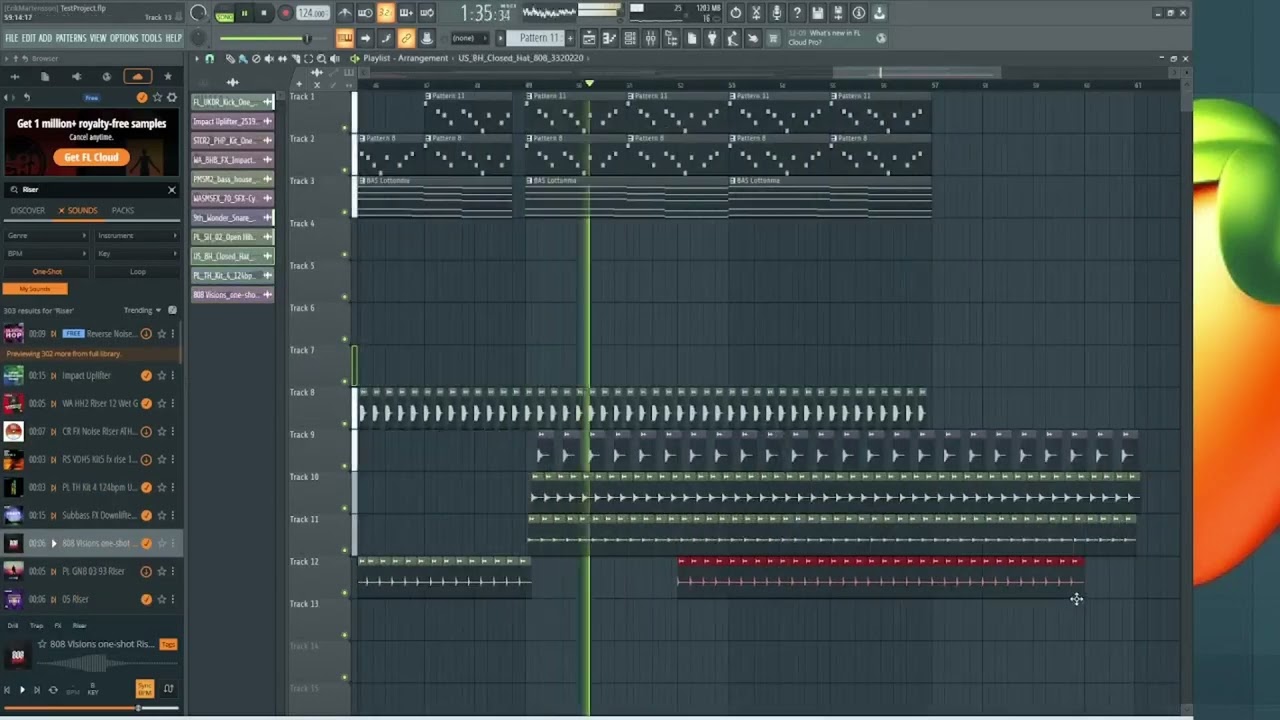This screenshot has height=720, width=1280.
Task: Open the Mixer view icon
Action: pyautogui.click(x=651, y=38)
